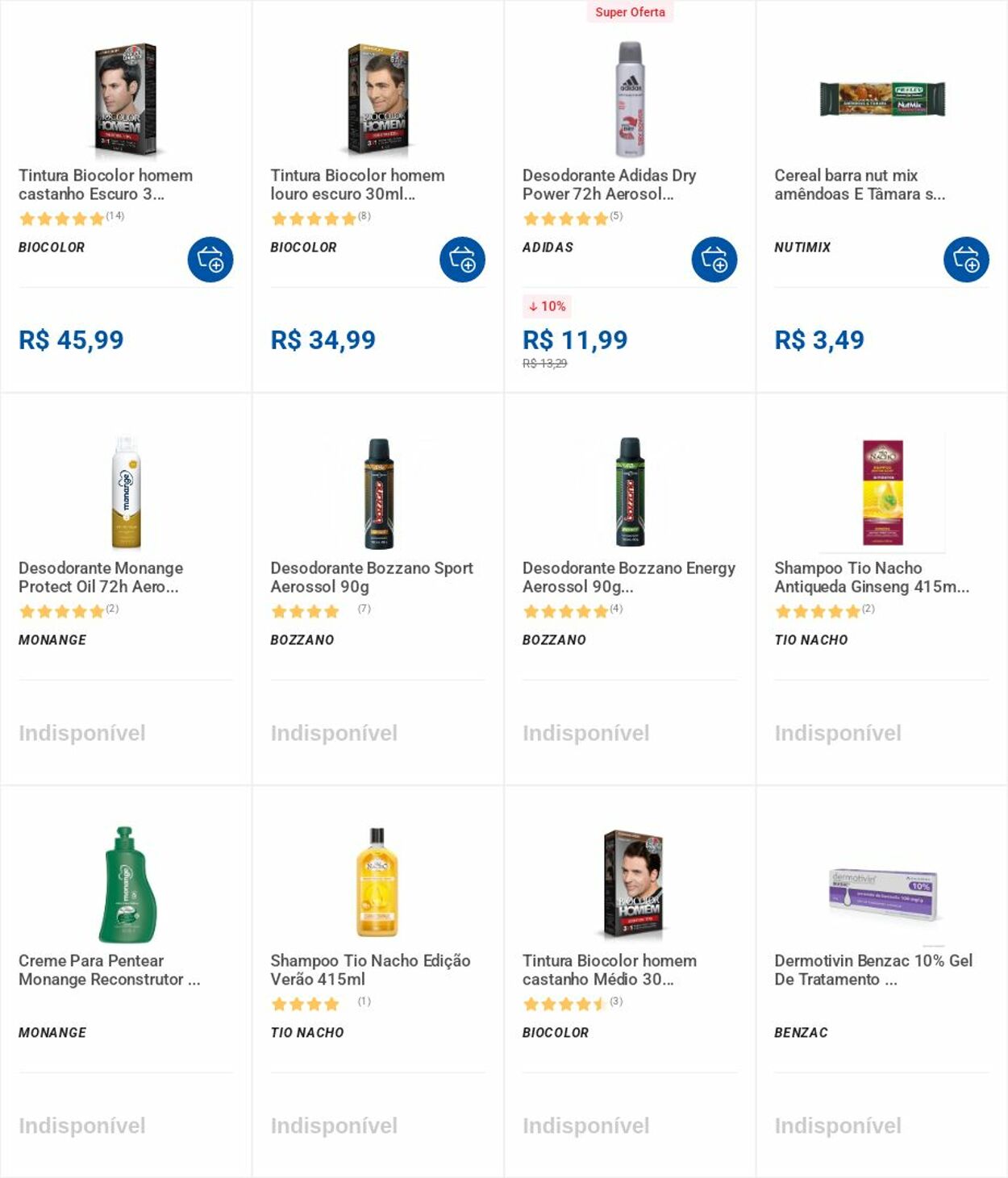Add Tintura Biocolor louro escuro to cart
The height and width of the screenshot is (1178, 1008).
click(462, 260)
